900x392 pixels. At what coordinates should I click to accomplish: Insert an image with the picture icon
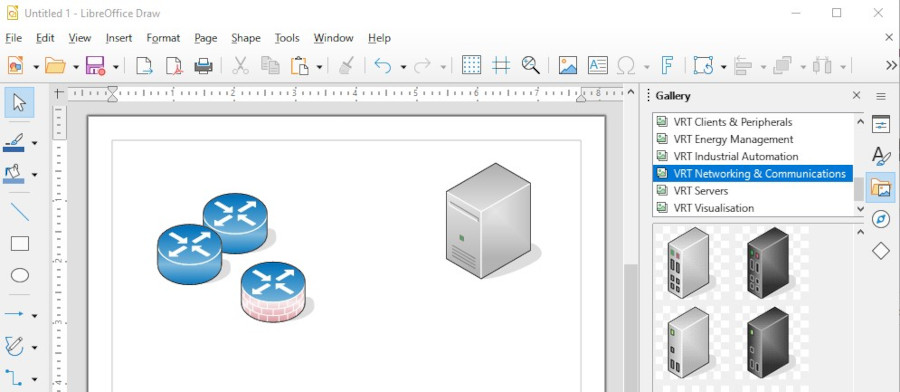(x=568, y=65)
